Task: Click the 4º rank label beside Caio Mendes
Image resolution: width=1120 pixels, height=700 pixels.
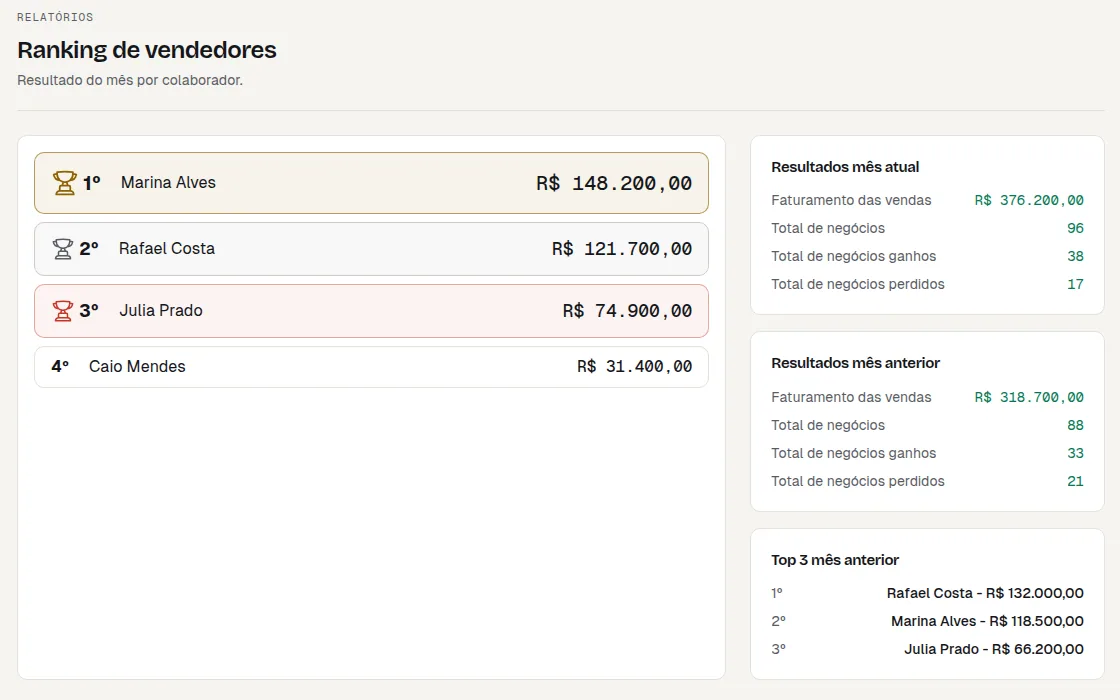Action: click(x=60, y=366)
